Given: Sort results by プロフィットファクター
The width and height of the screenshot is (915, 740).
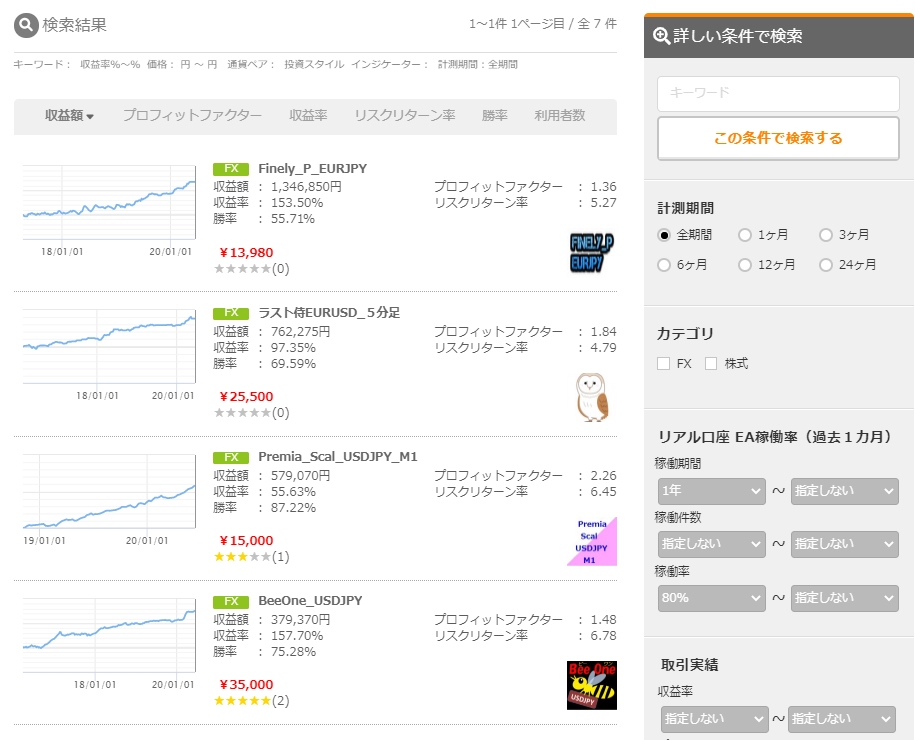Looking at the screenshot, I should tap(192, 116).
